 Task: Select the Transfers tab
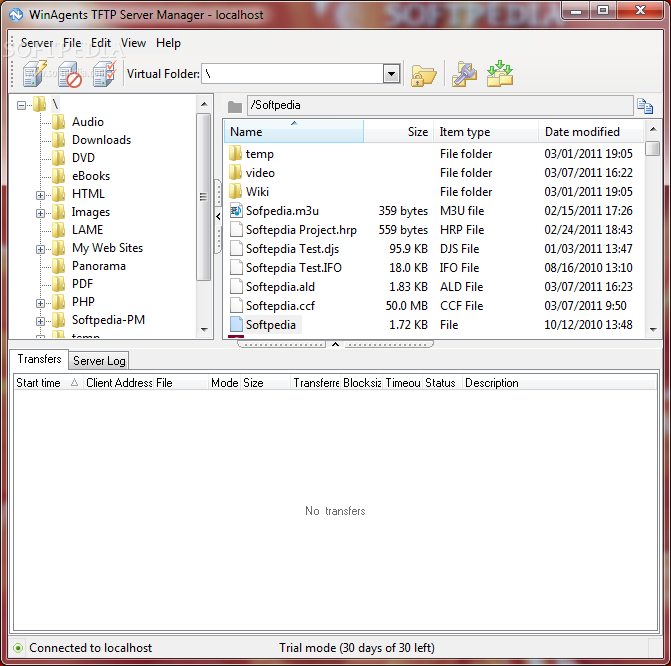click(x=39, y=359)
